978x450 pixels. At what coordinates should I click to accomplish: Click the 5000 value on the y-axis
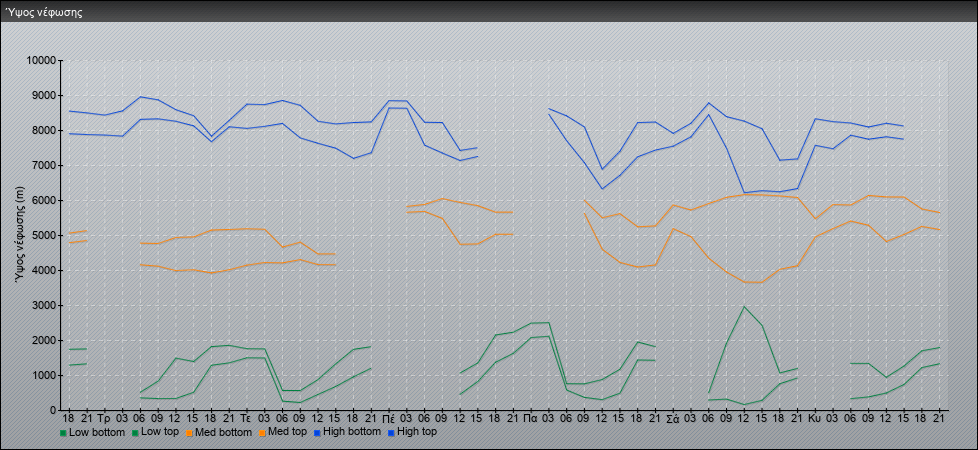[x=44, y=235]
